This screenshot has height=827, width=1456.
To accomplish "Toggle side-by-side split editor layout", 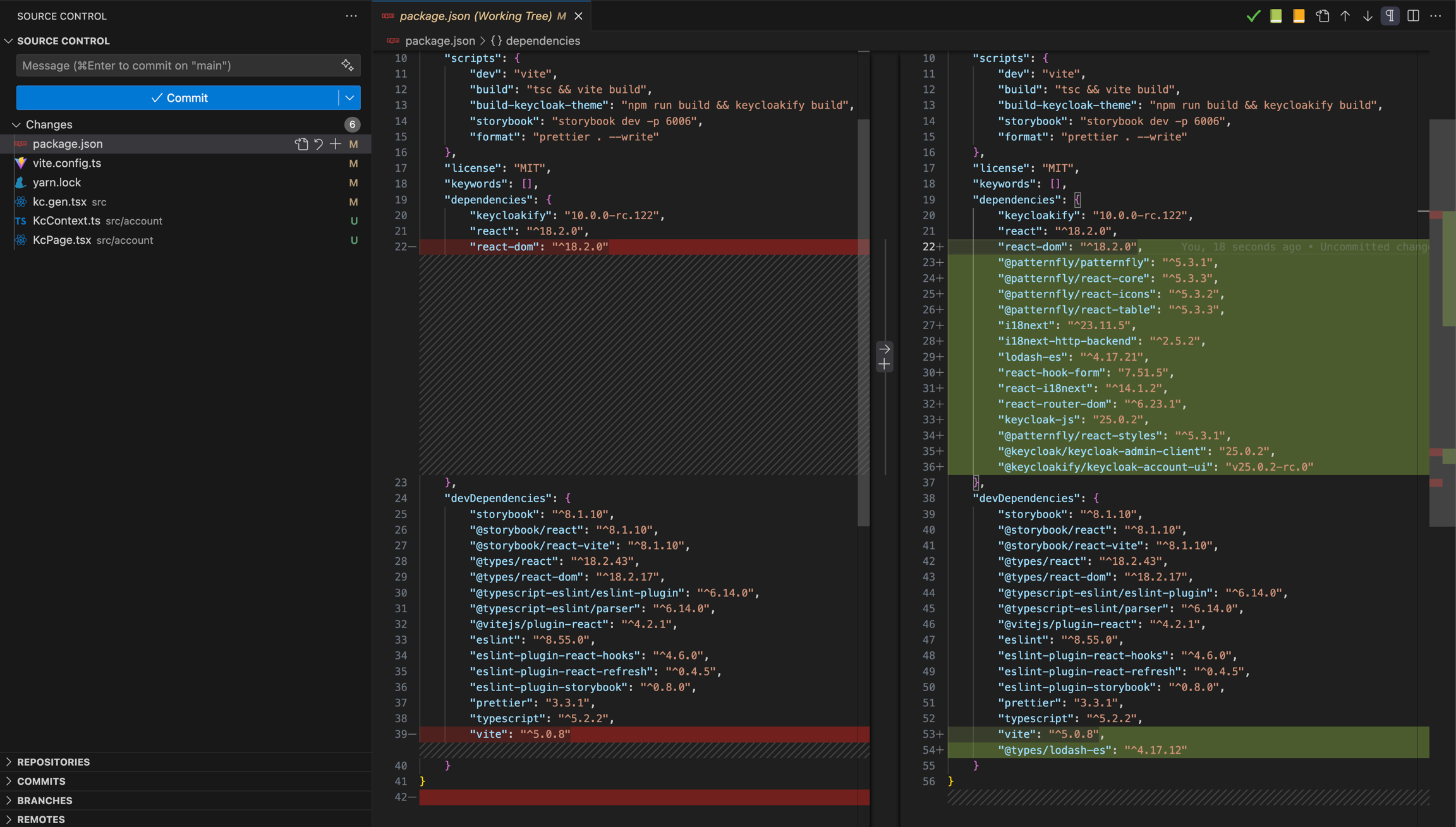I will (x=1413, y=16).
